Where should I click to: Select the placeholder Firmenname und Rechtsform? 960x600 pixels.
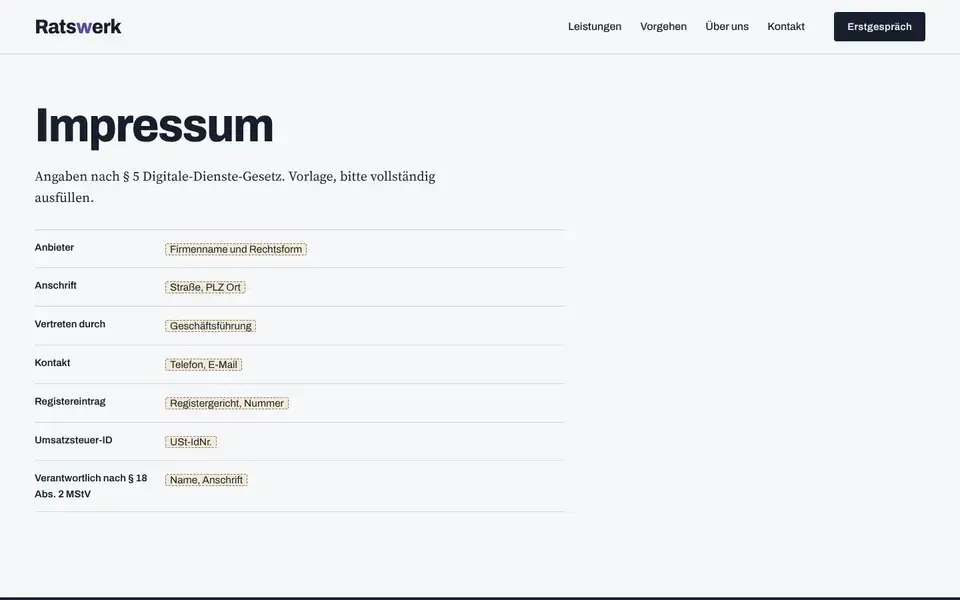236,249
